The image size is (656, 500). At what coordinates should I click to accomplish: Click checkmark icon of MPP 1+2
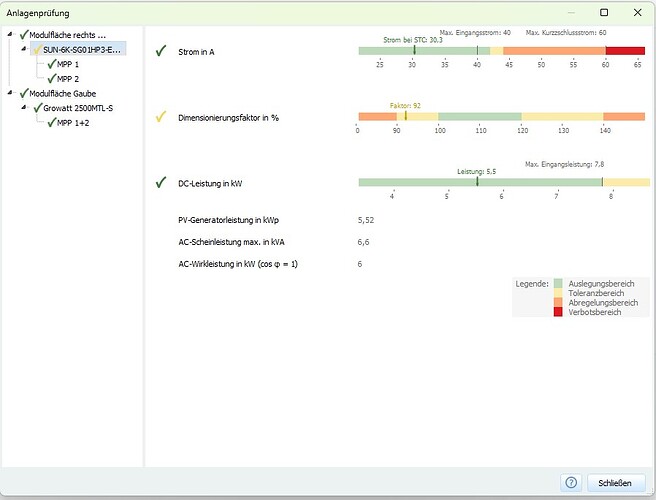[x=52, y=122]
